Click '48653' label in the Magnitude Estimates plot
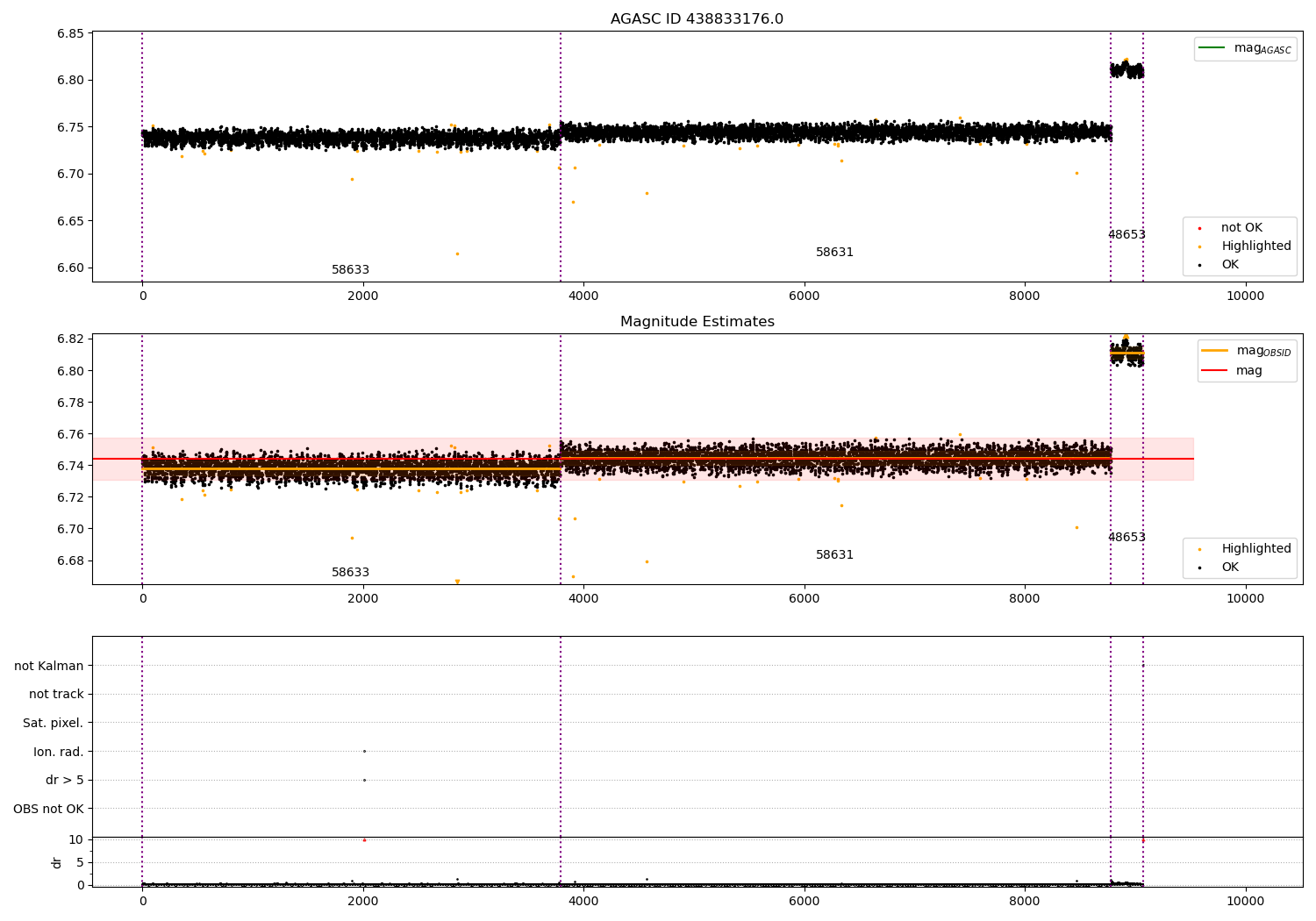 pos(1126,538)
